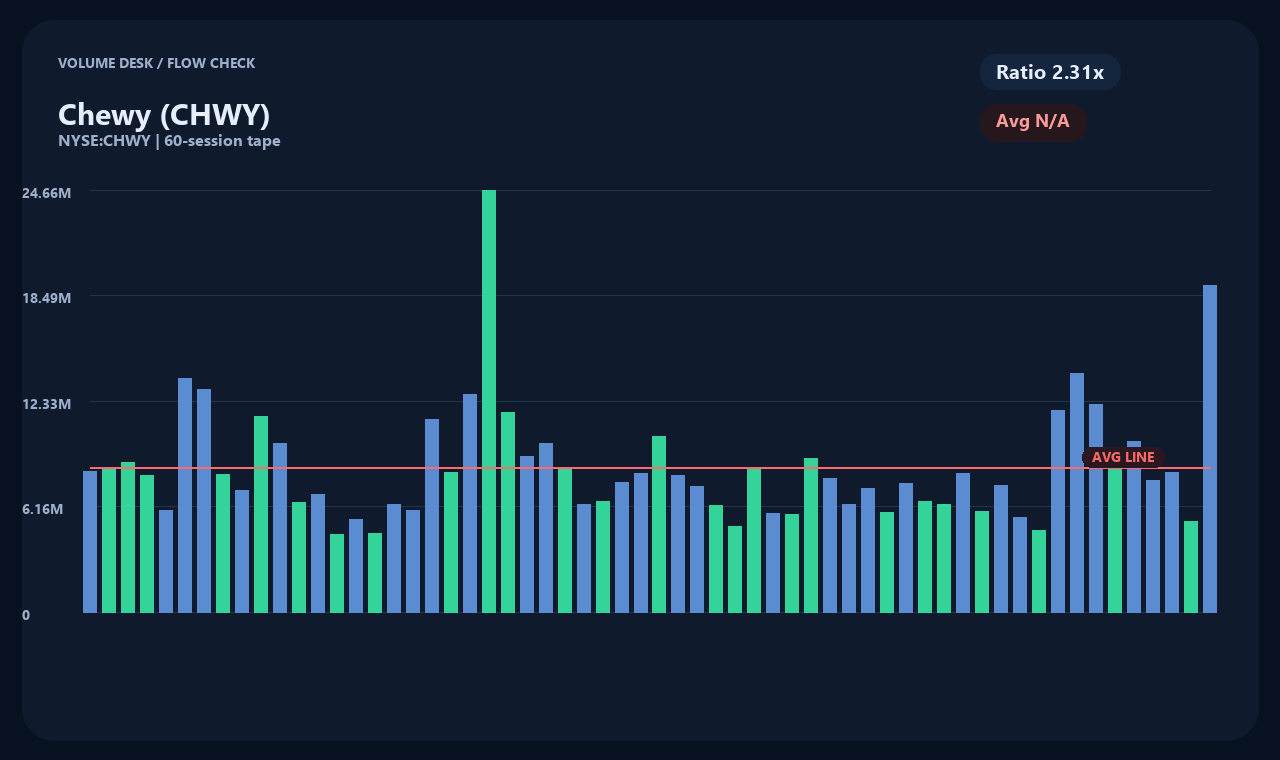The width and height of the screenshot is (1280, 760).
Task: Click the Chewy (CHWY) title
Action: [x=164, y=115]
